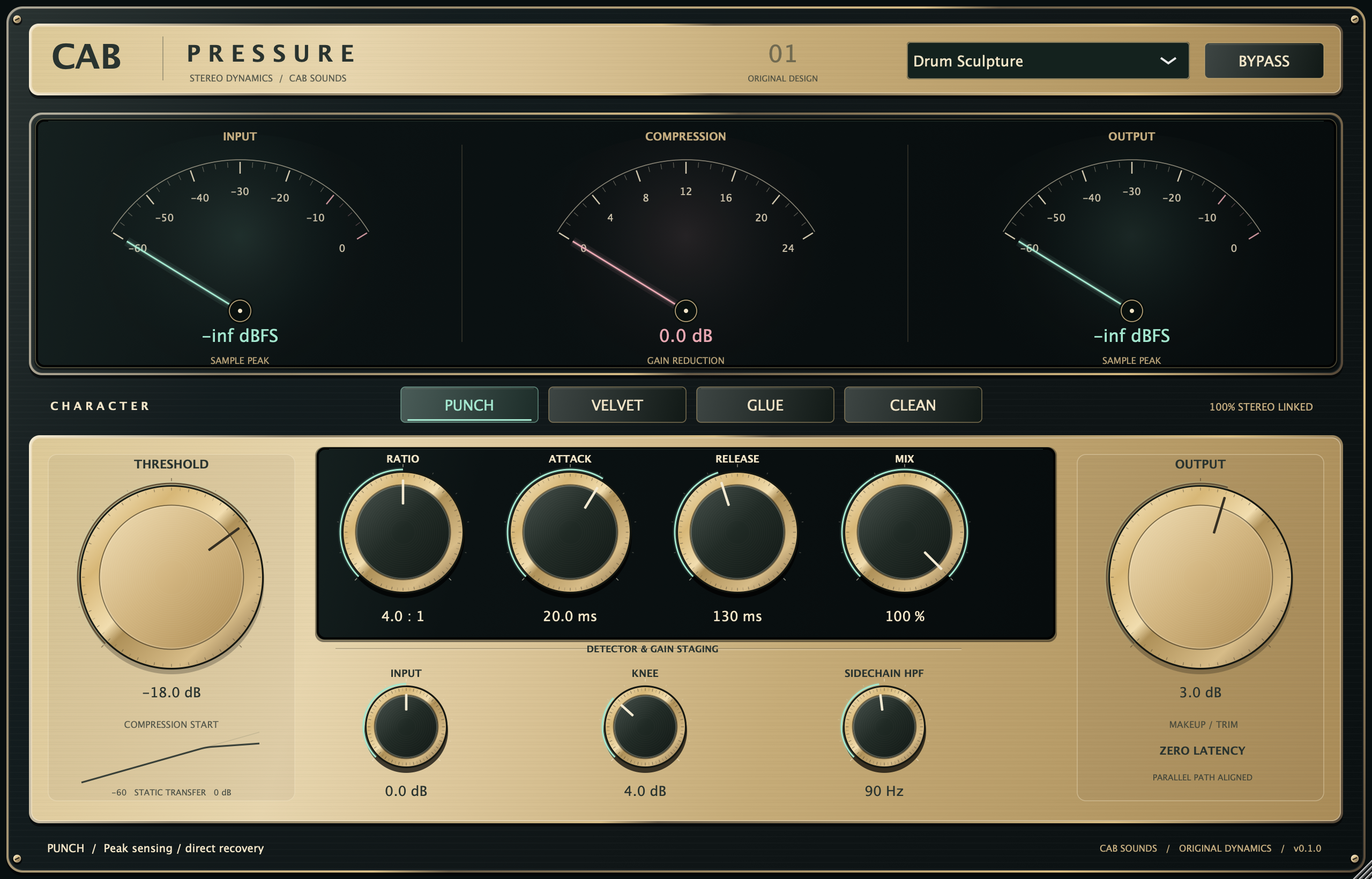Image resolution: width=1372 pixels, height=879 pixels.
Task: Click the ZERO LATENCY label
Action: 1202,750
